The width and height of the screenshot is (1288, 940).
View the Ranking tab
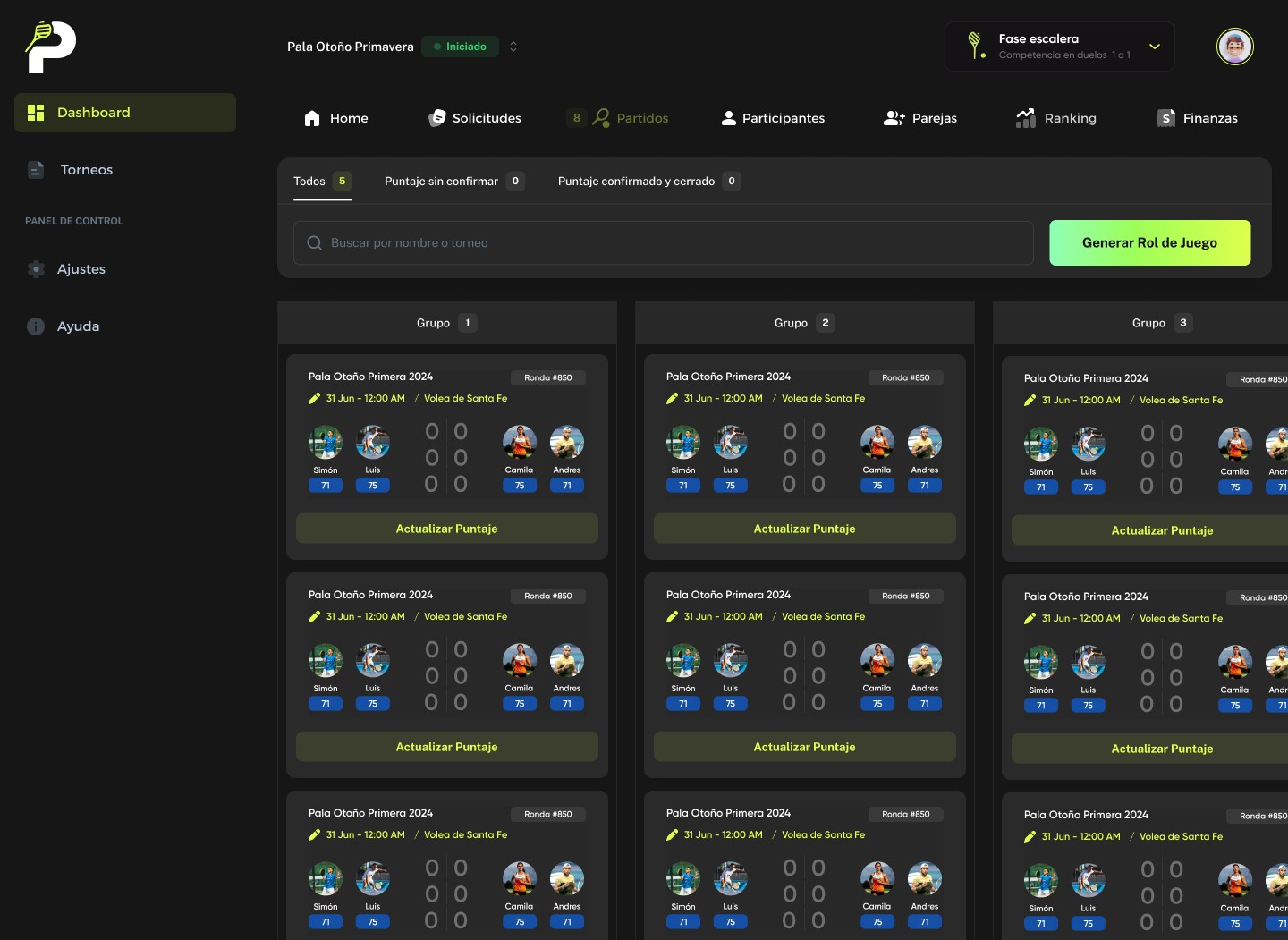coord(1056,118)
